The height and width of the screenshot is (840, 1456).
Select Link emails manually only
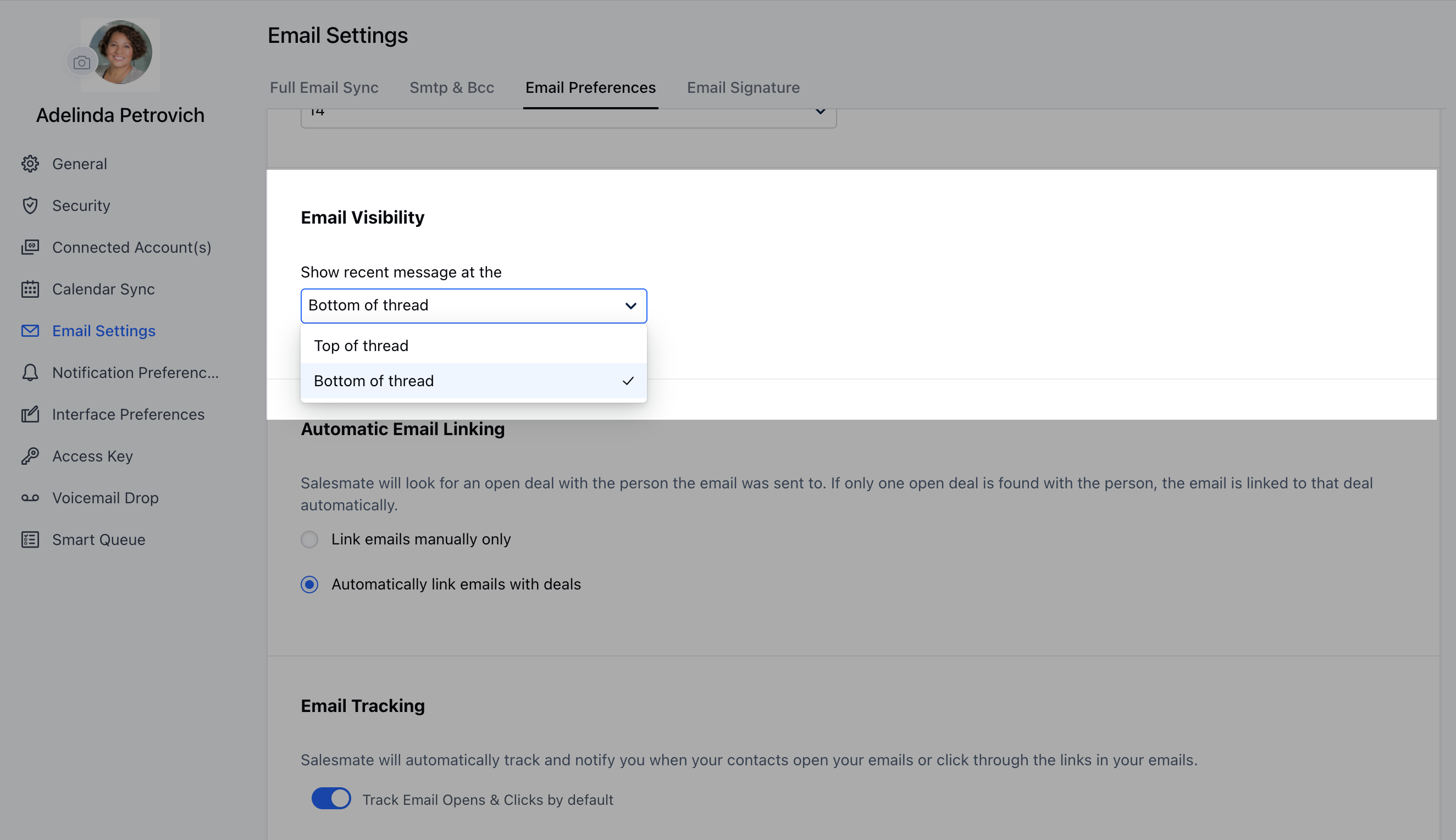(x=309, y=539)
